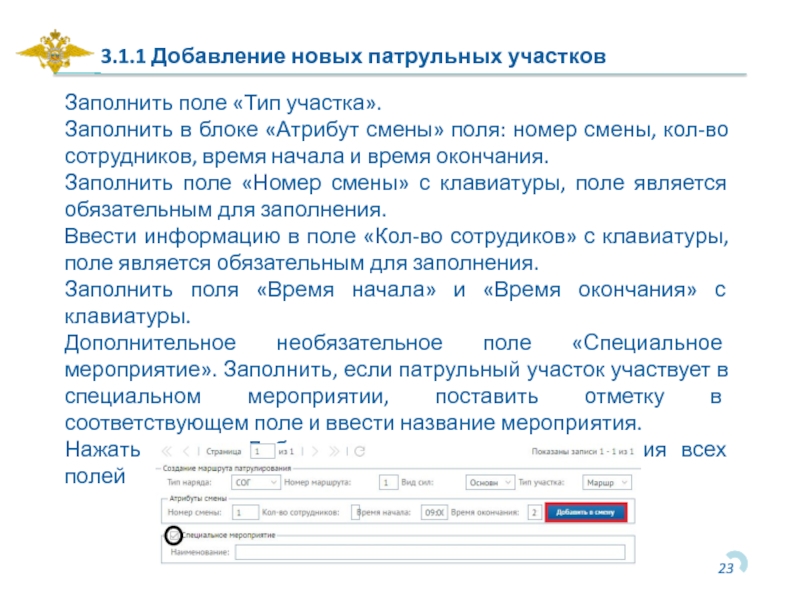
Task: Click the 'Время начала' field showing 09:00
Action: (434, 512)
